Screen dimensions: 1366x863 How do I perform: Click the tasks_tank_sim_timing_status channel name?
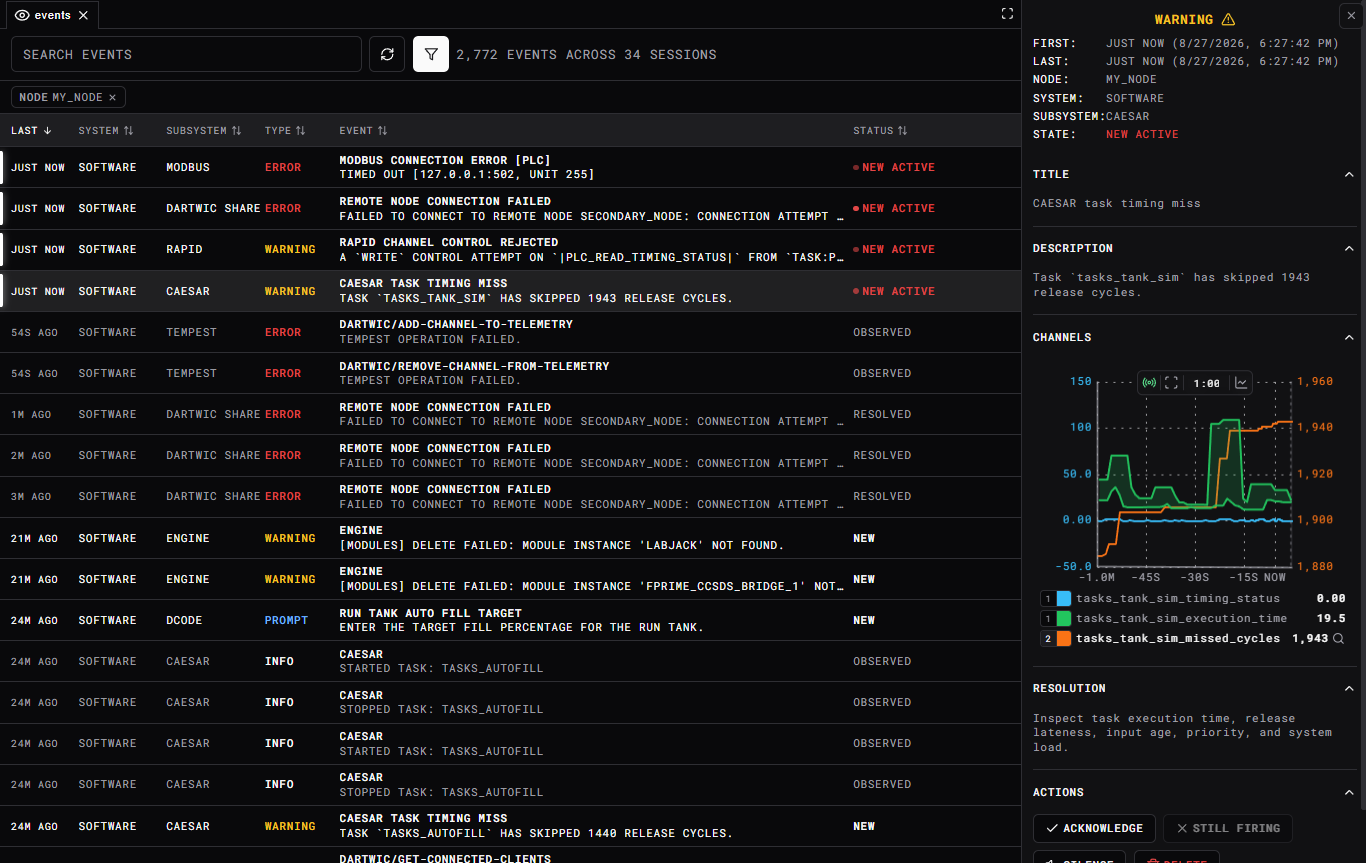click(1178, 598)
